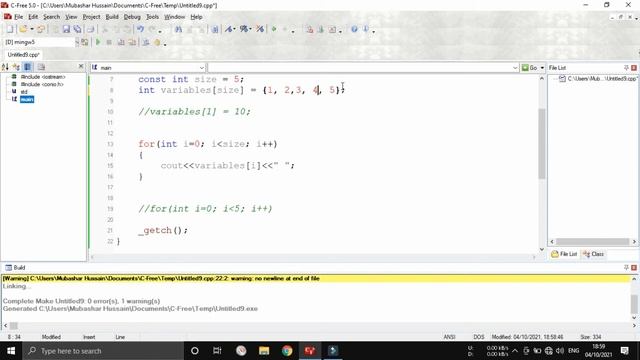This screenshot has width=640, height=360.
Task: Open File Explorer from the taskbar
Action: tap(264, 351)
